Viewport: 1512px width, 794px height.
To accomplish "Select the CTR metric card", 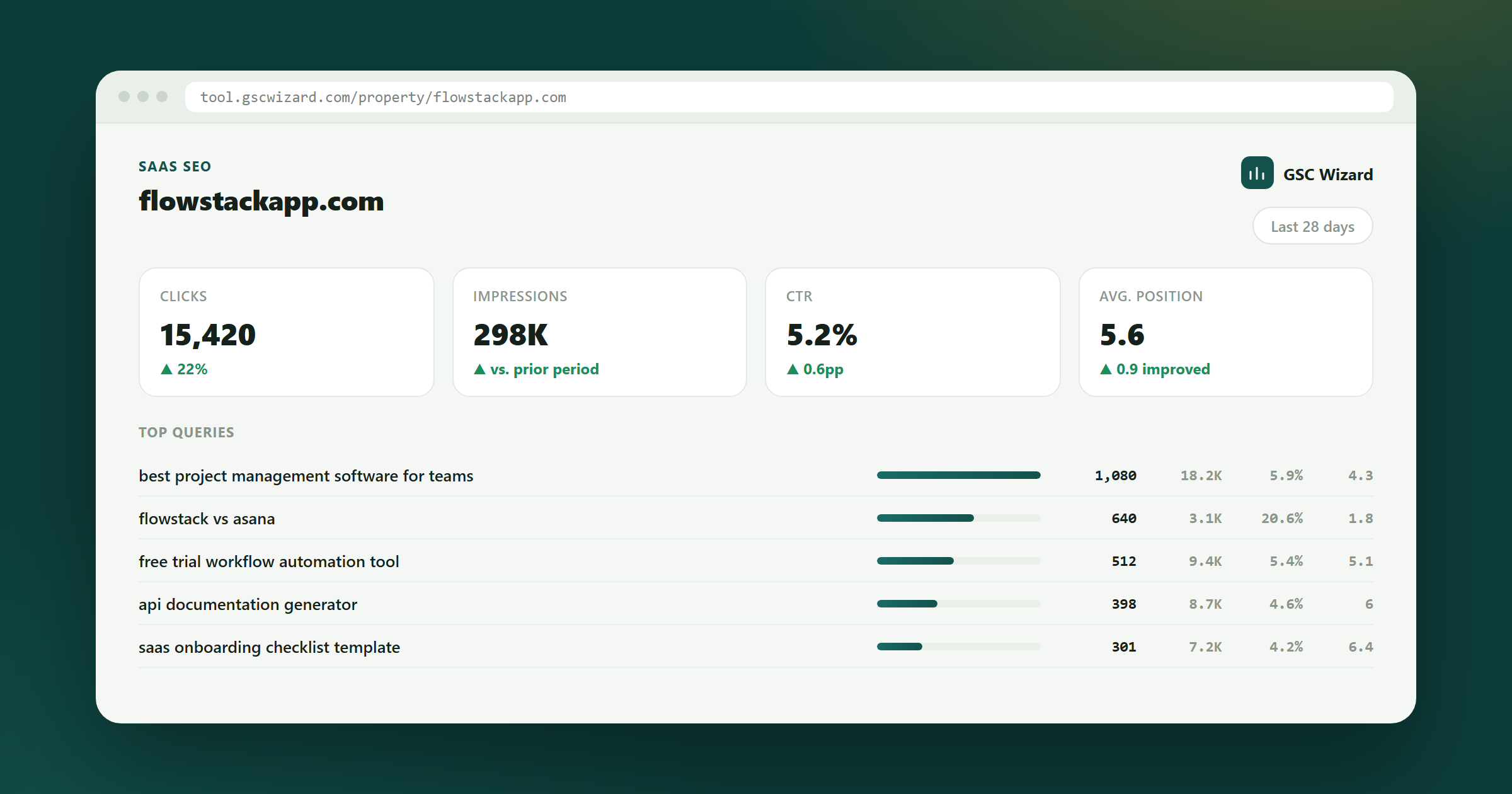I will [x=913, y=332].
